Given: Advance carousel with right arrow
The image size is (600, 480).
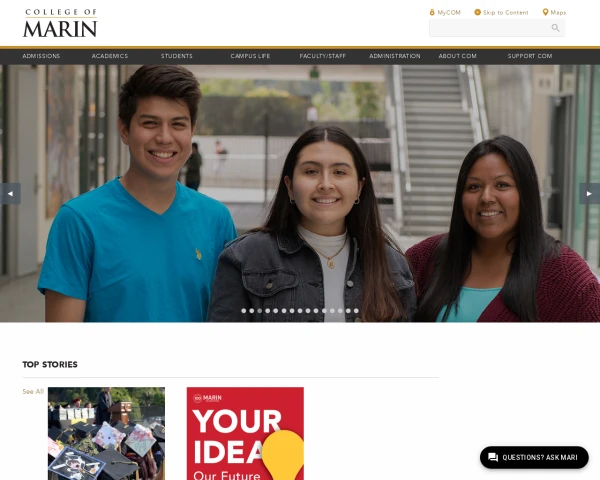Looking at the screenshot, I should pyautogui.click(x=589, y=194).
